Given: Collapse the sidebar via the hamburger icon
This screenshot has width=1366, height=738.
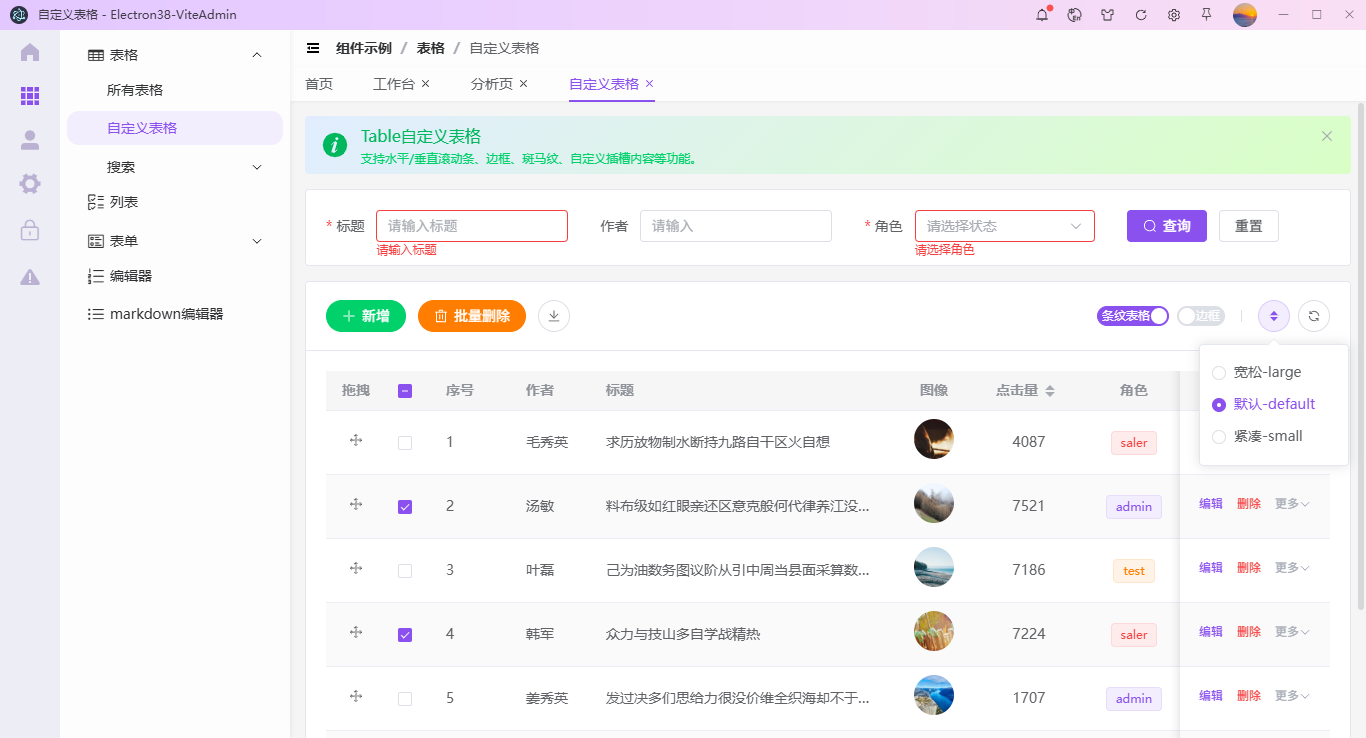Looking at the screenshot, I should 313,47.
